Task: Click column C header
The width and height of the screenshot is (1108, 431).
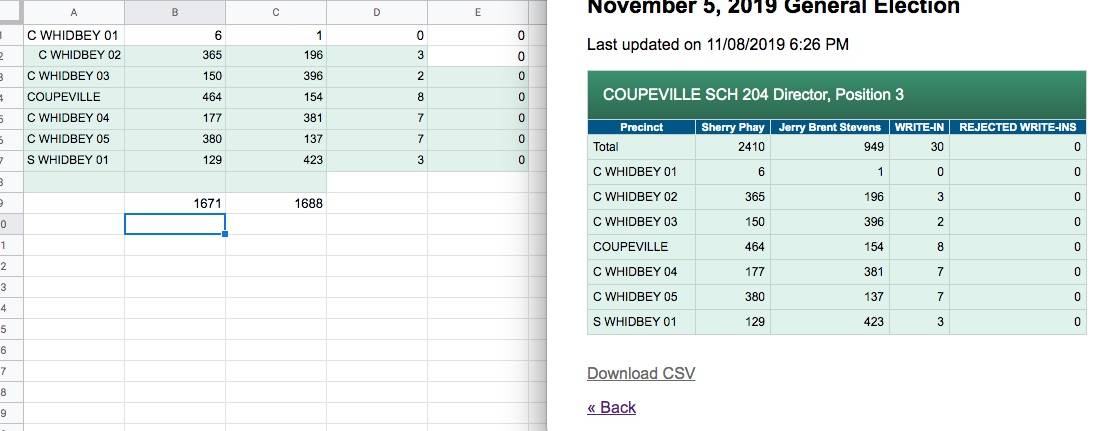Action: 275,12
